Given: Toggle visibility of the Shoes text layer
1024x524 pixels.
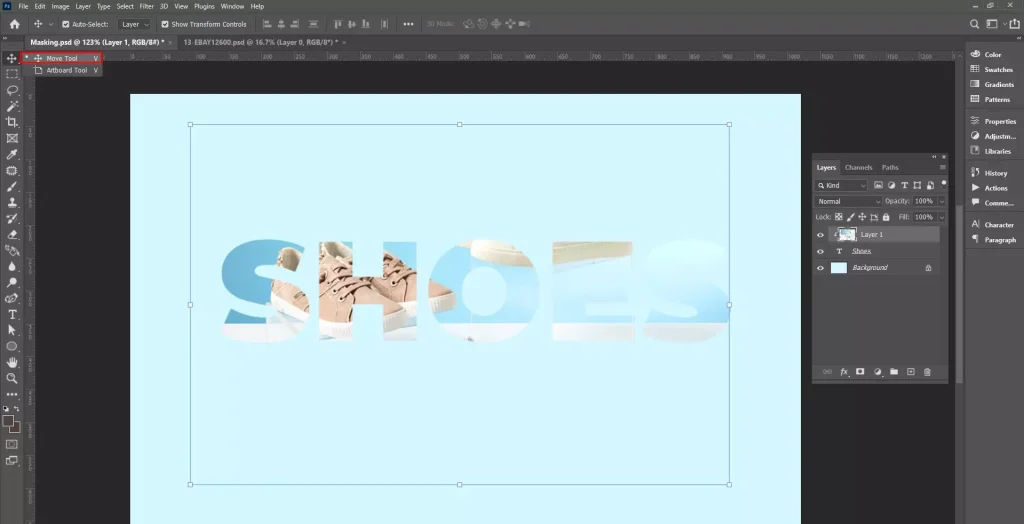Looking at the screenshot, I should click(x=820, y=251).
